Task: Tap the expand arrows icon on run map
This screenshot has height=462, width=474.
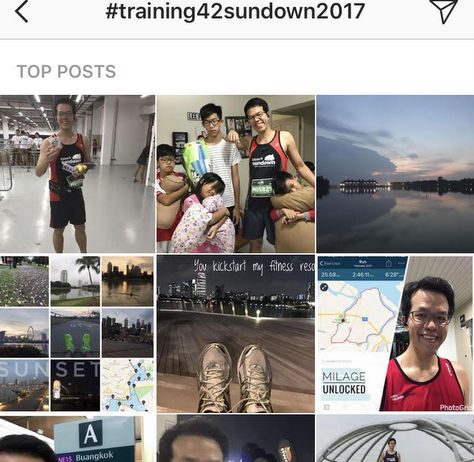Action: [x=324, y=287]
